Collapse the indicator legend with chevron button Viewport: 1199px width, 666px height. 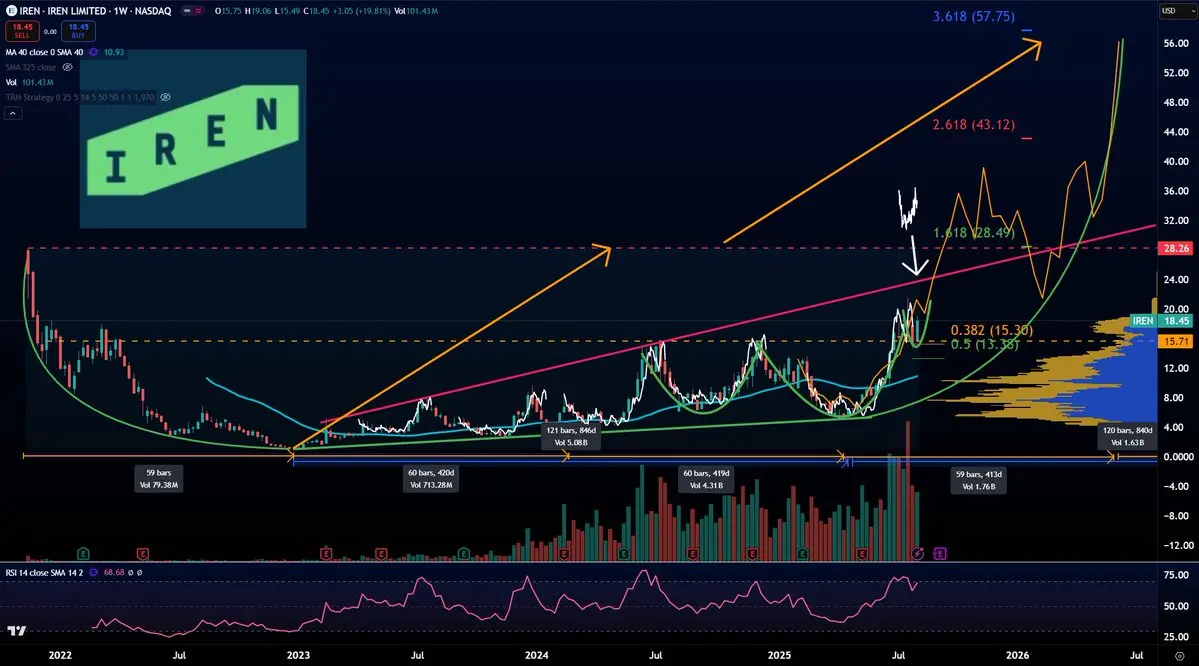12,113
